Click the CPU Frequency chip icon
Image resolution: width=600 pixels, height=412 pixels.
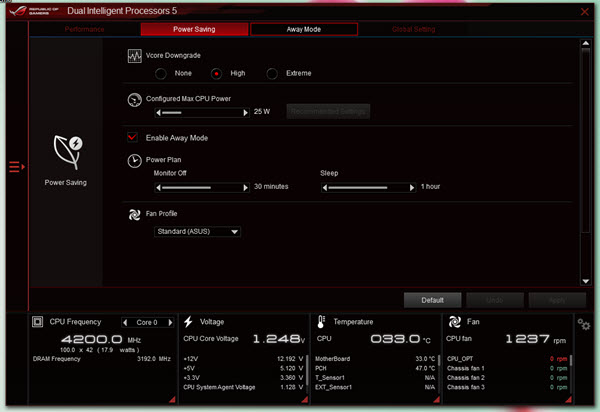click(38, 322)
